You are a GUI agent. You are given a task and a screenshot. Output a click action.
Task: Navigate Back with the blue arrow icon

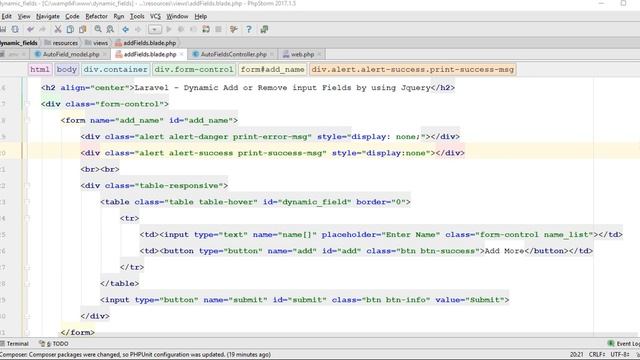click(x=126, y=29)
